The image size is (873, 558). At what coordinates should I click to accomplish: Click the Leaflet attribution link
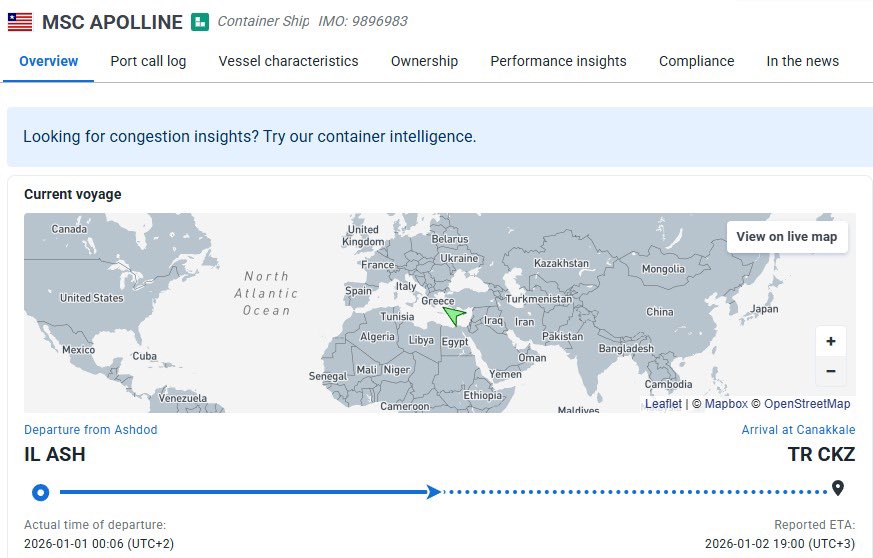(x=663, y=404)
